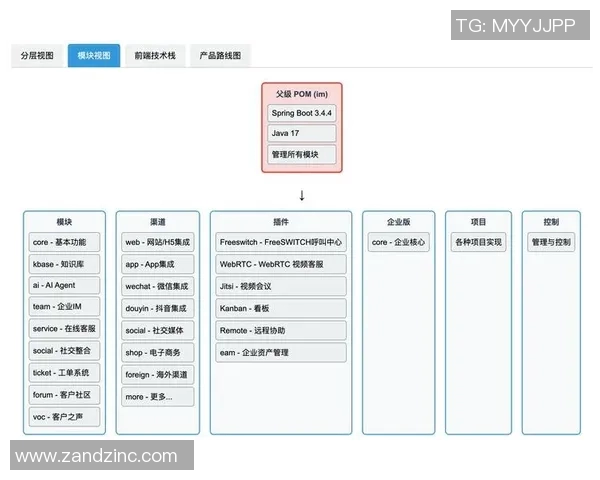Viewport: 600px width, 480px height.
Task: Choose Kanban - 看板 plugin
Action: pos(281,309)
